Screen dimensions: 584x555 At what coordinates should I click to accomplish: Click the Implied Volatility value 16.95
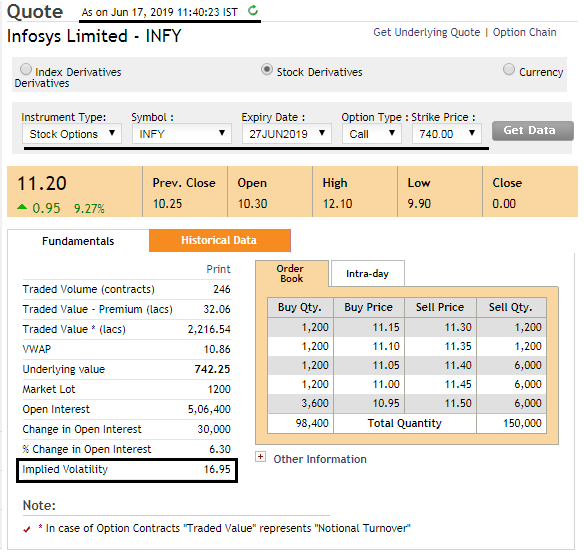point(217,469)
